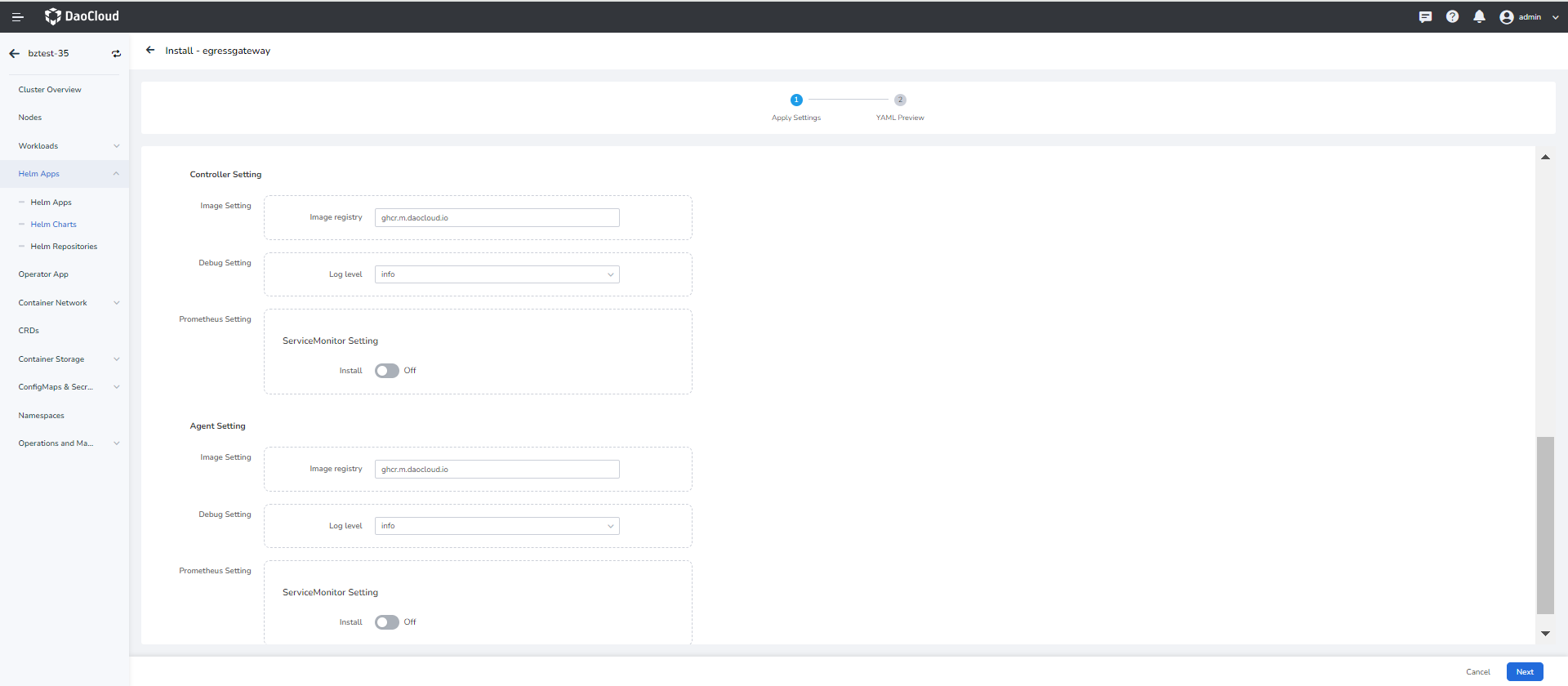Viewport: 1568px width, 686px height.
Task: Open Helm Apps submenu item
Action: (51, 203)
